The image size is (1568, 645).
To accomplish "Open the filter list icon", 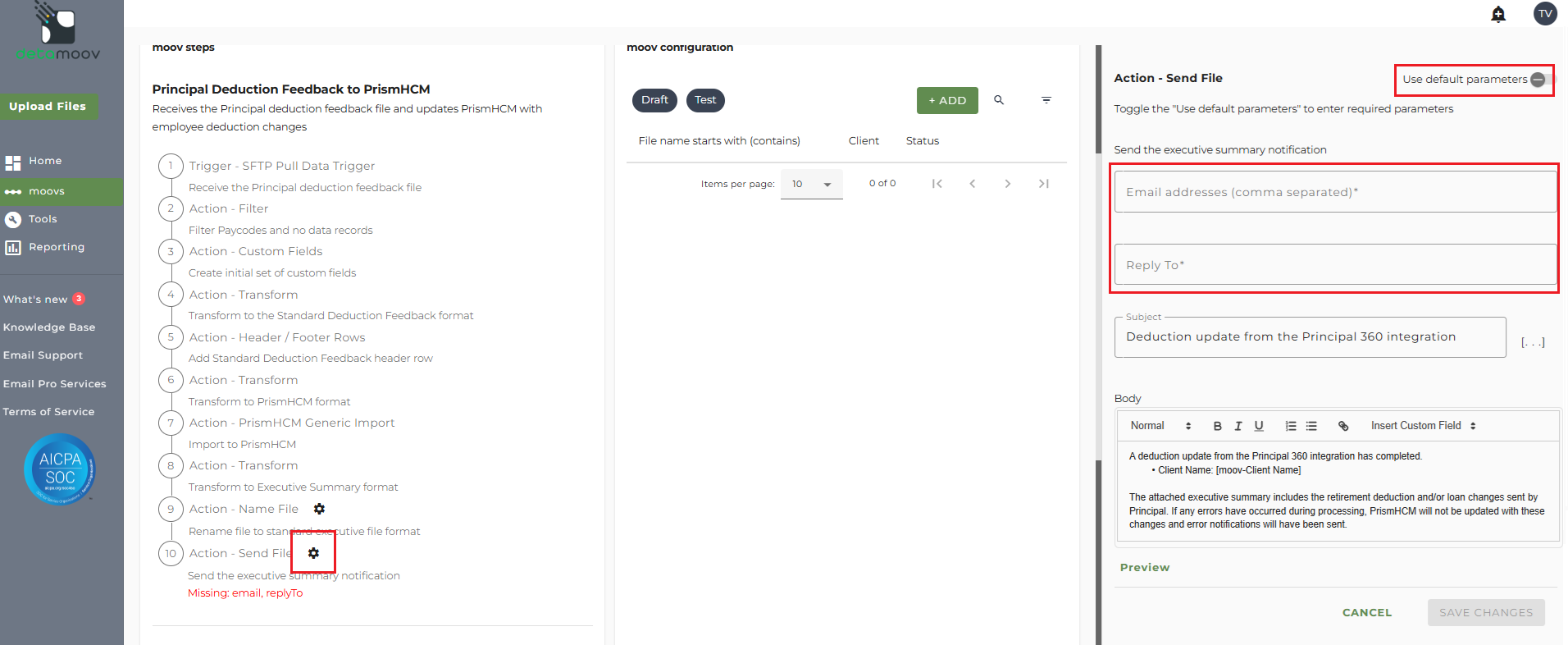I will coord(1046,100).
